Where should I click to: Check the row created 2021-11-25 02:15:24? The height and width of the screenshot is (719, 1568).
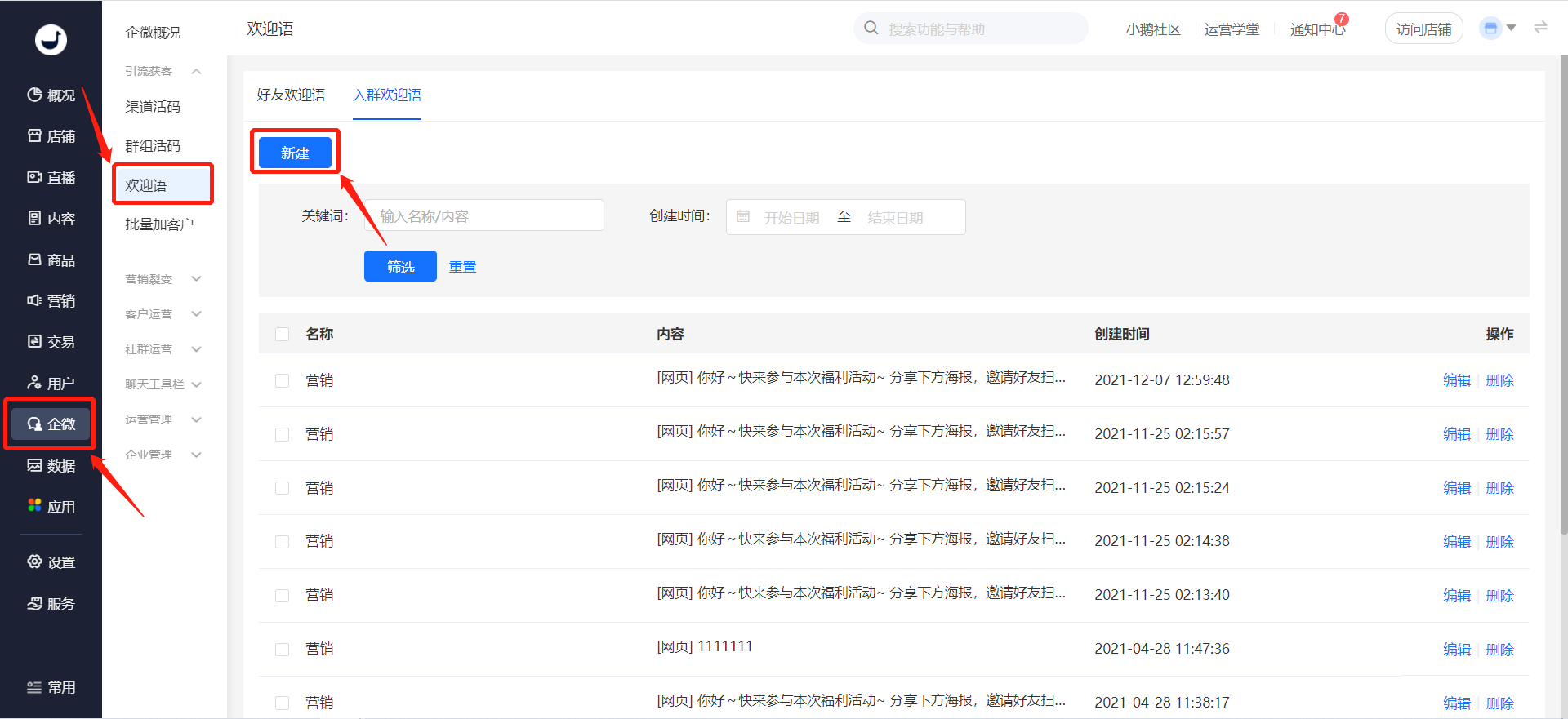(283, 488)
